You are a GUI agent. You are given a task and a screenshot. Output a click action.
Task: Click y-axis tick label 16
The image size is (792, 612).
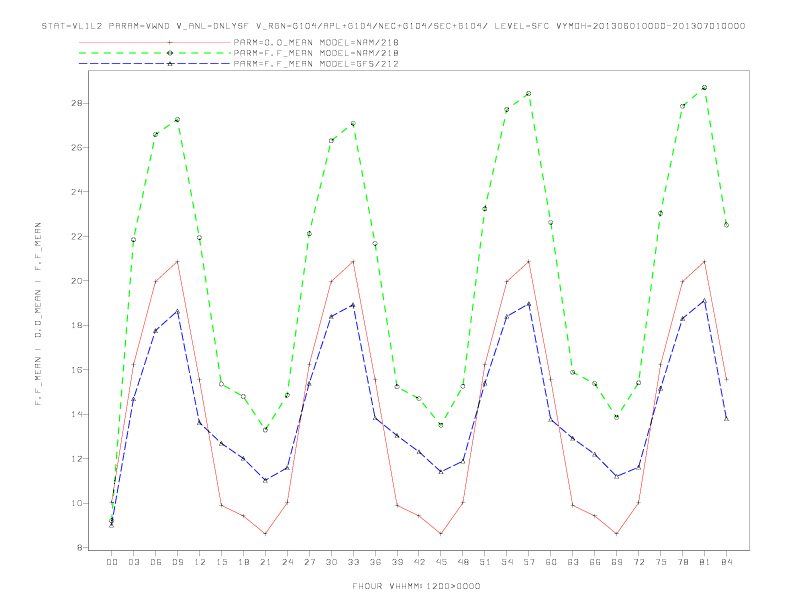point(78,370)
